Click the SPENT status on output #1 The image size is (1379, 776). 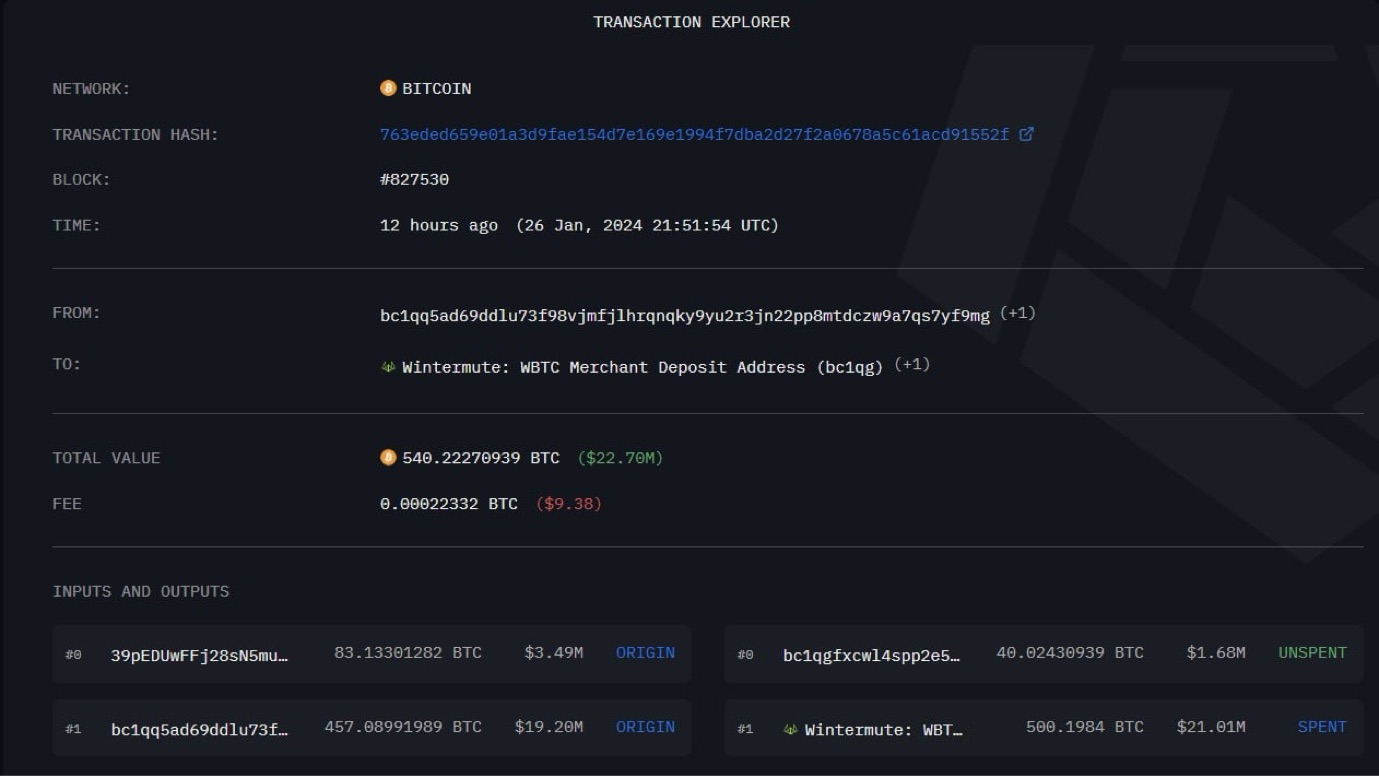tap(1321, 727)
